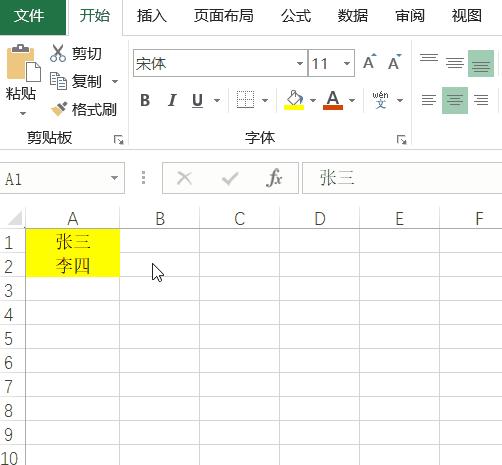
Task: Toggle Italic formatting
Action: coord(172,100)
